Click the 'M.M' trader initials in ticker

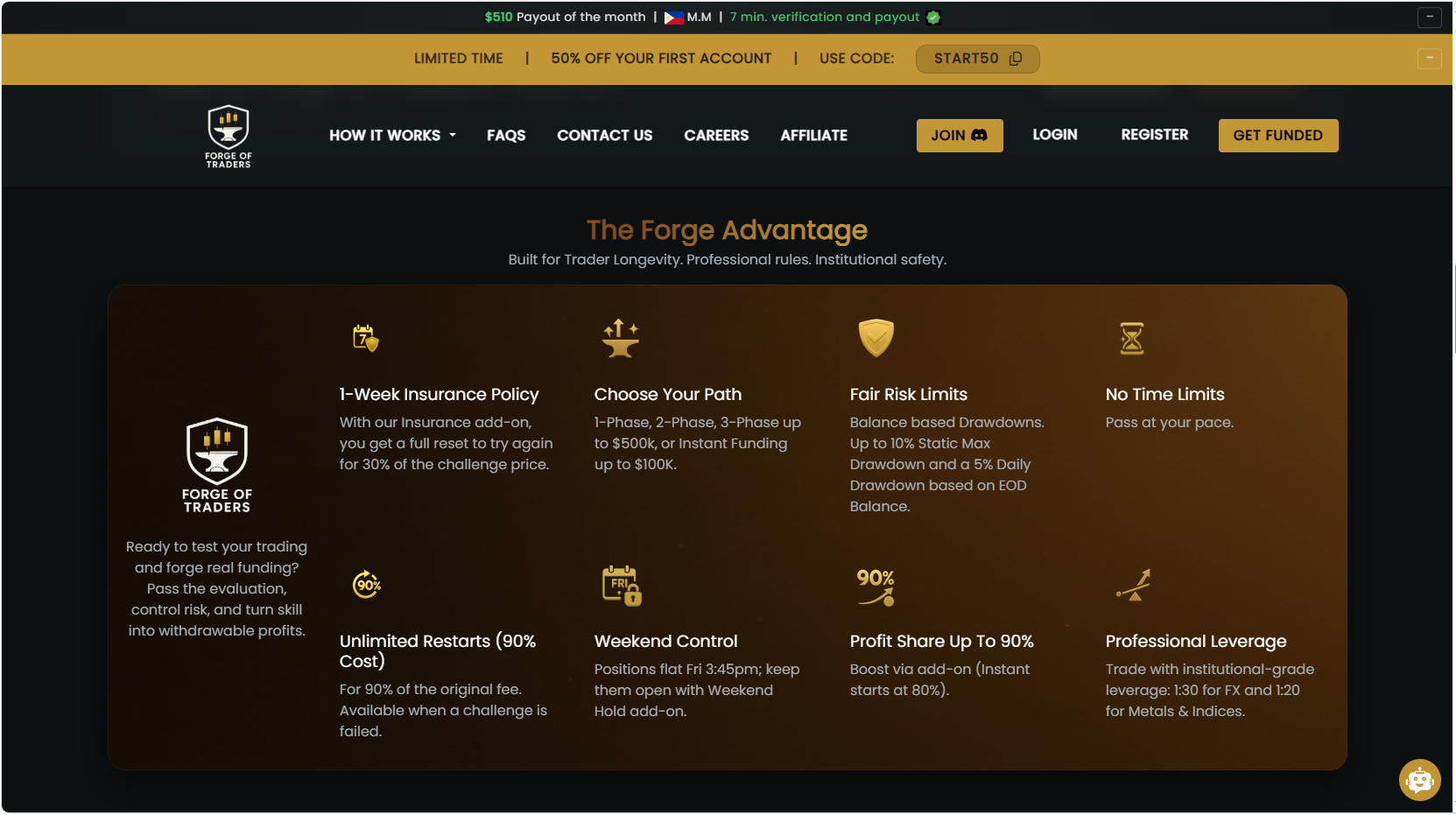click(700, 18)
